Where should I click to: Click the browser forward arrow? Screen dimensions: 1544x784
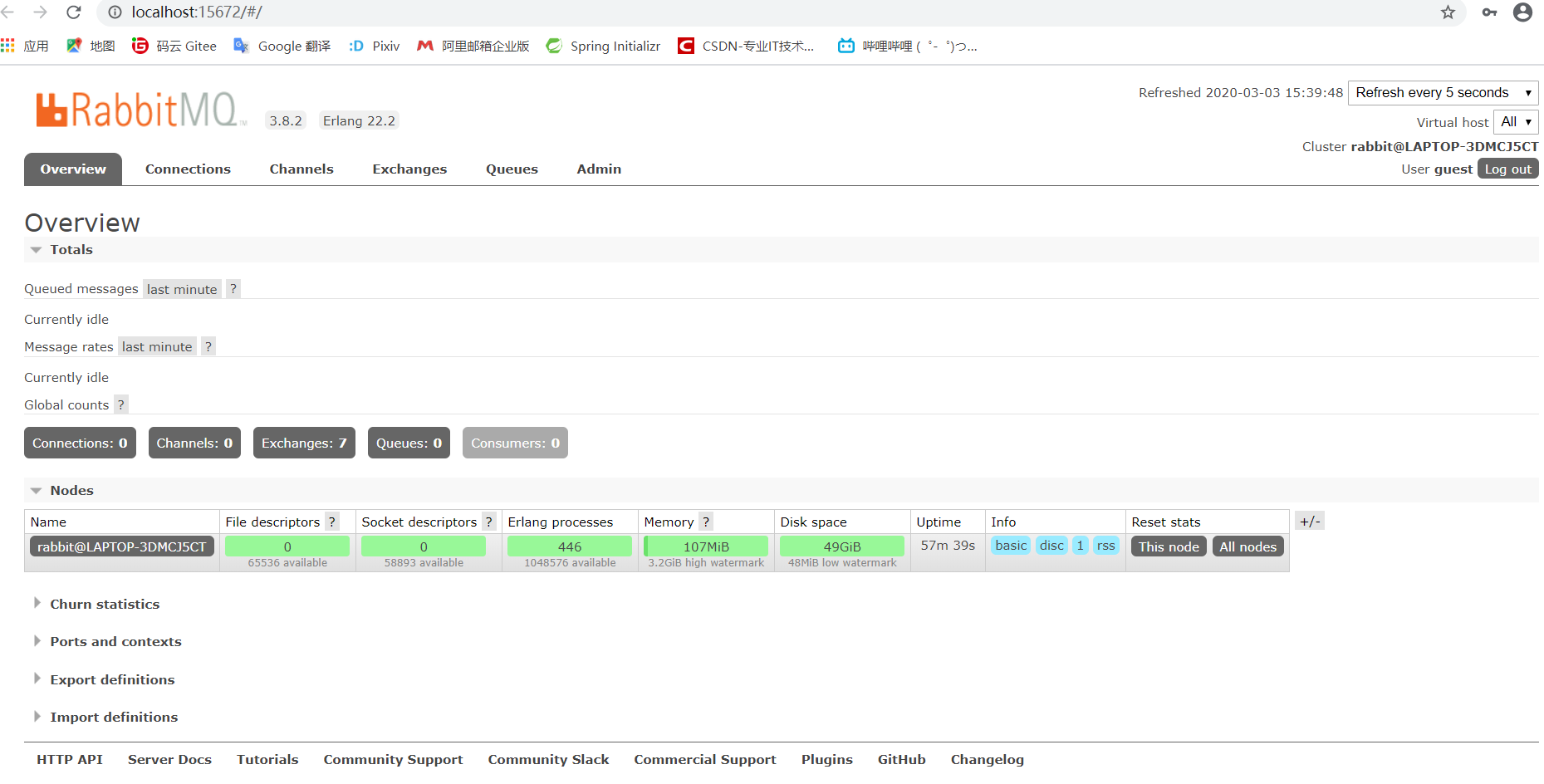click(40, 12)
